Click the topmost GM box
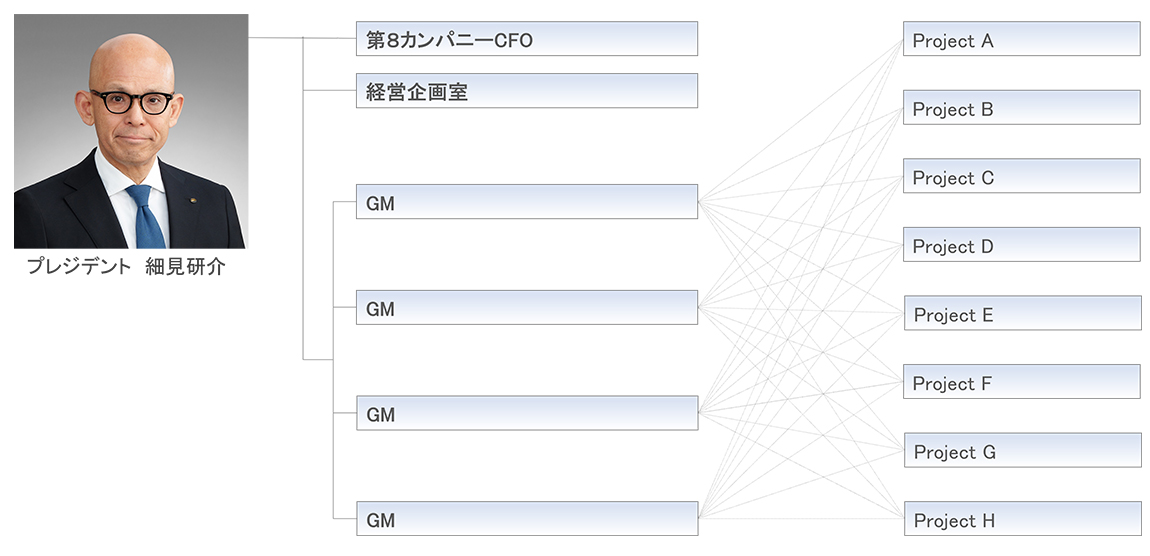 [x=526, y=201]
